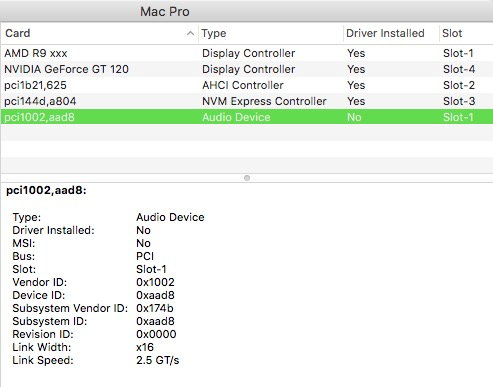
Task: Click the Revision ID value 0x0000
Action: point(156,334)
